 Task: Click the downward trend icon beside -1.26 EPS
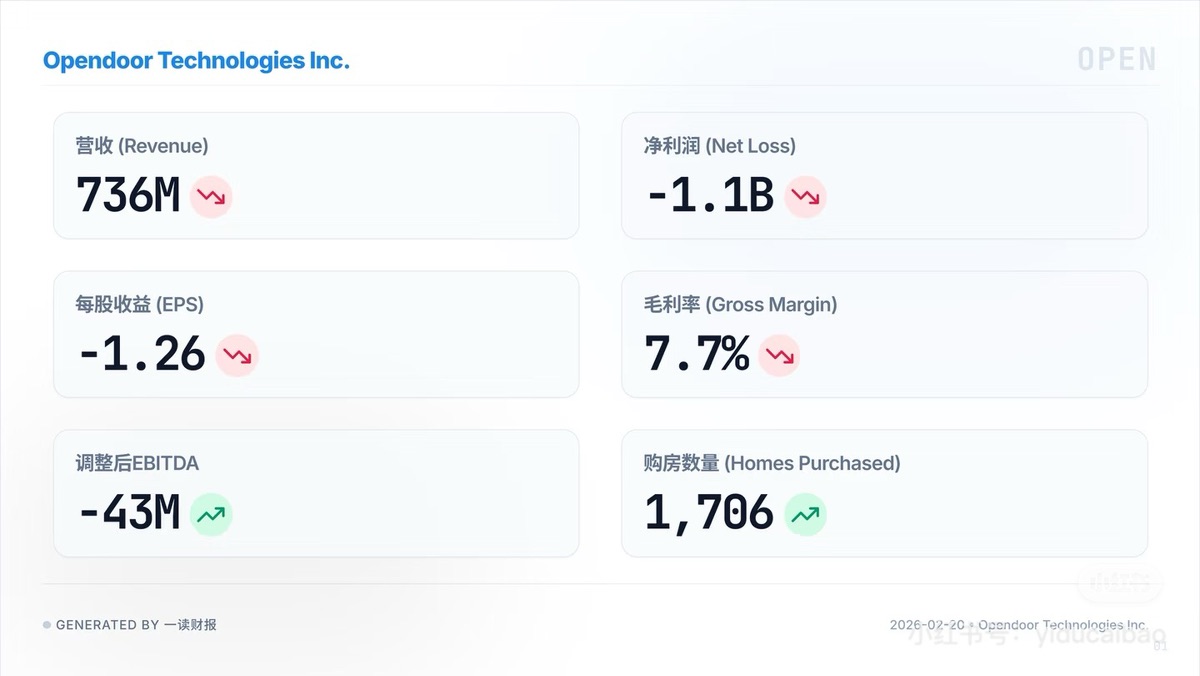point(238,355)
